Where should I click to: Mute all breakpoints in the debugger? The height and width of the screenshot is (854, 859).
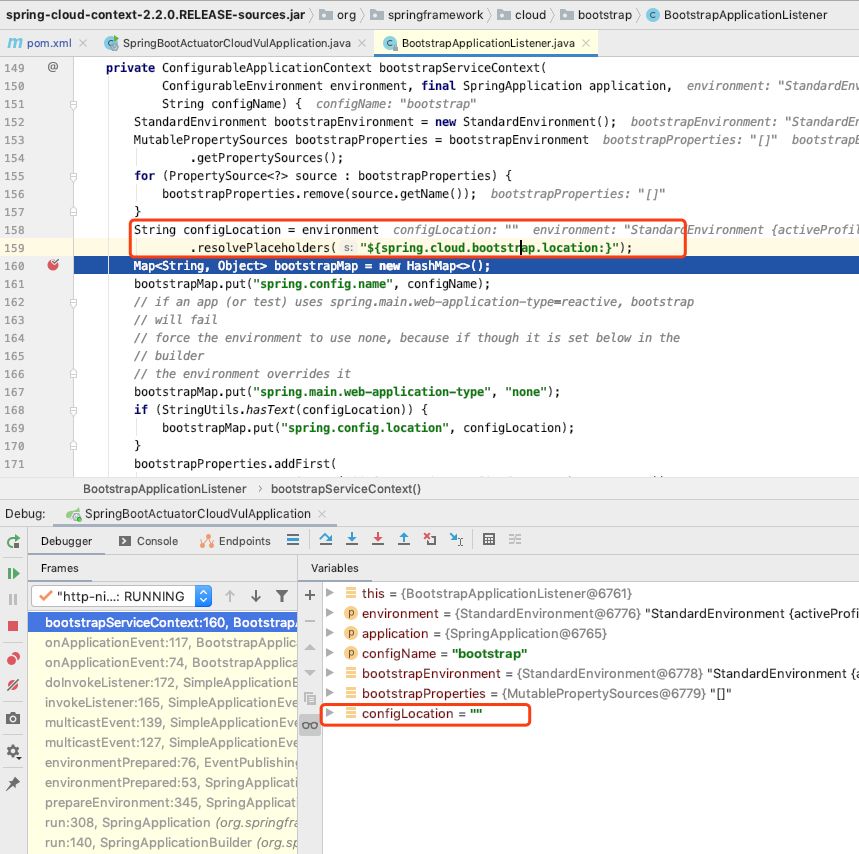[13, 683]
